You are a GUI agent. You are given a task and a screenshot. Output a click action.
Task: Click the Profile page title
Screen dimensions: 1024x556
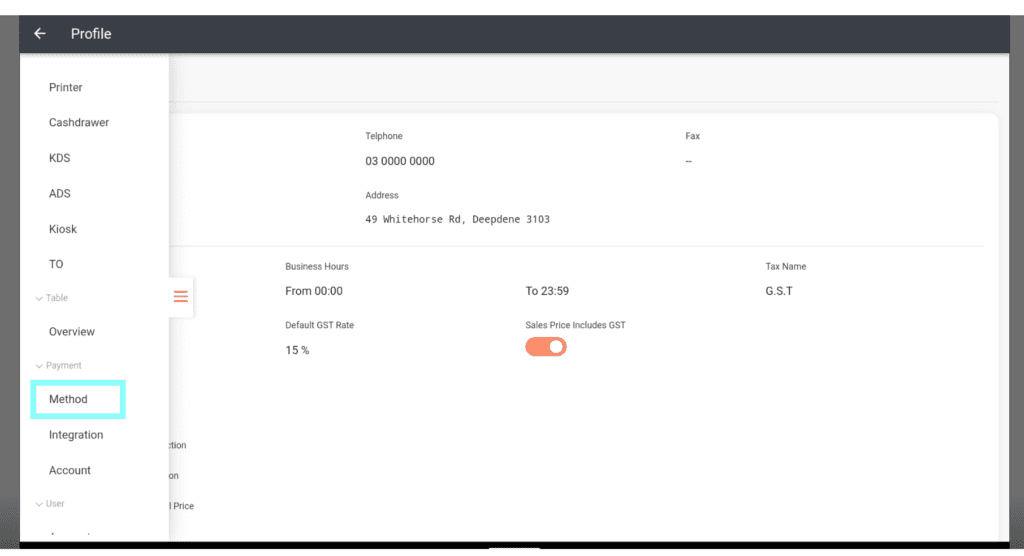(x=91, y=34)
